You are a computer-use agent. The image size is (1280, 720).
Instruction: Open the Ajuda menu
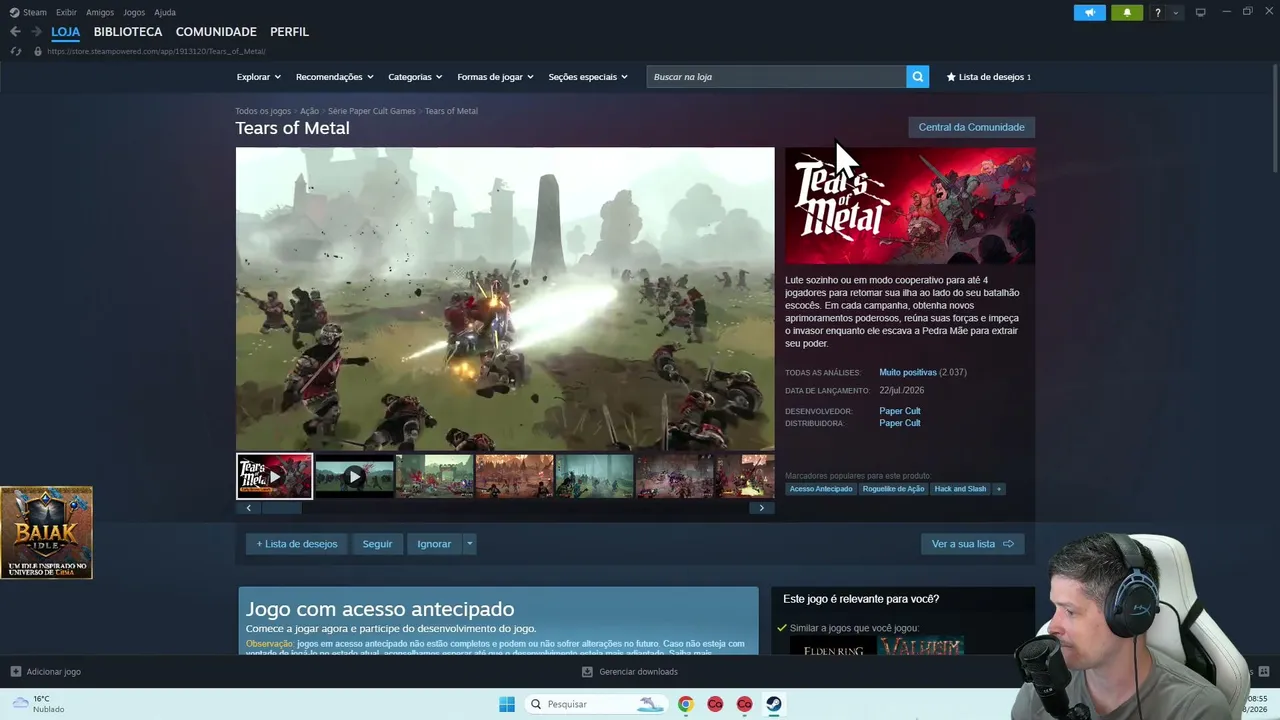tap(165, 12)
